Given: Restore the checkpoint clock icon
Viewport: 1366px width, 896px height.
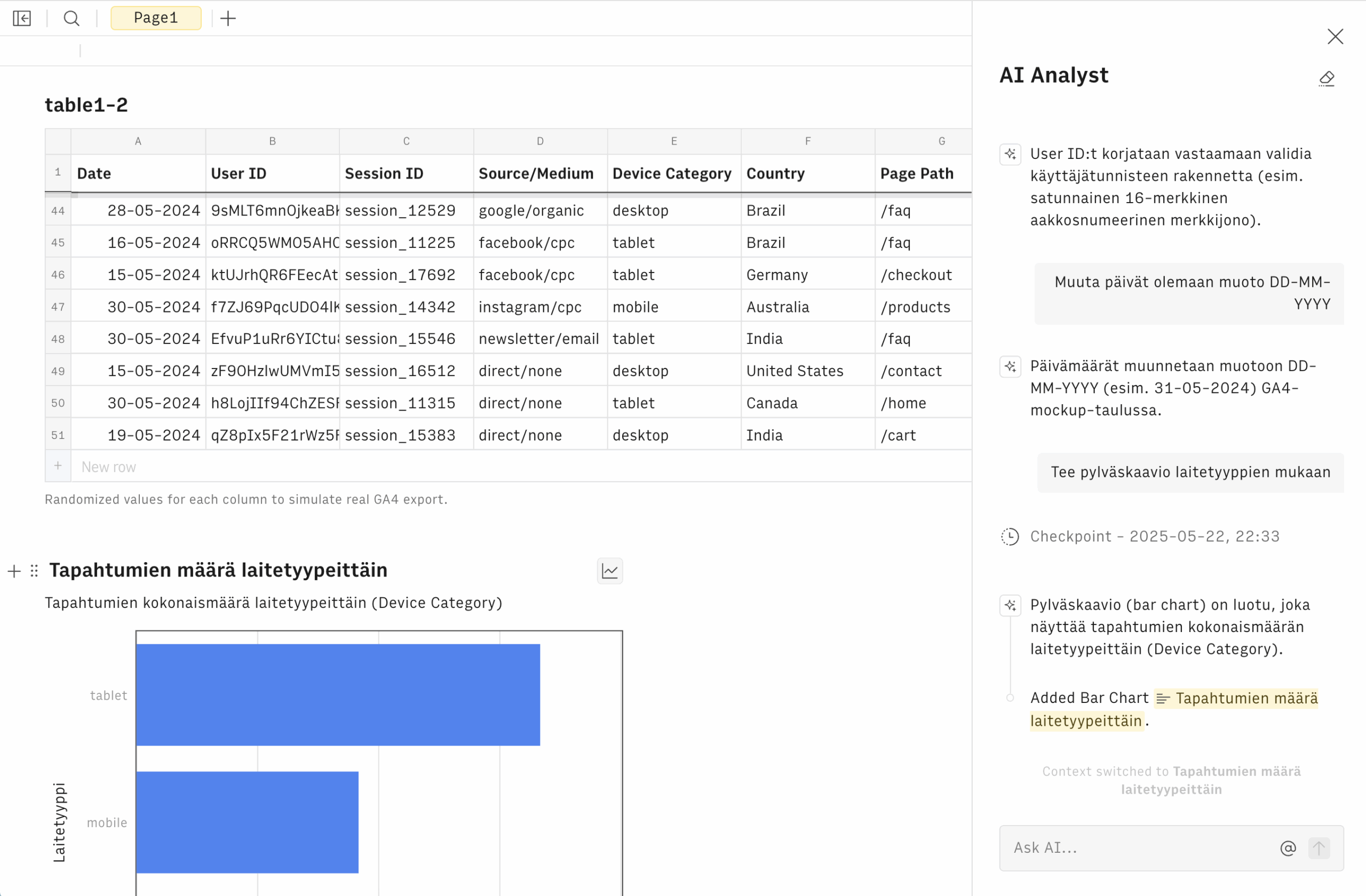Looking at the screenshot, I should coord(1010,537).
